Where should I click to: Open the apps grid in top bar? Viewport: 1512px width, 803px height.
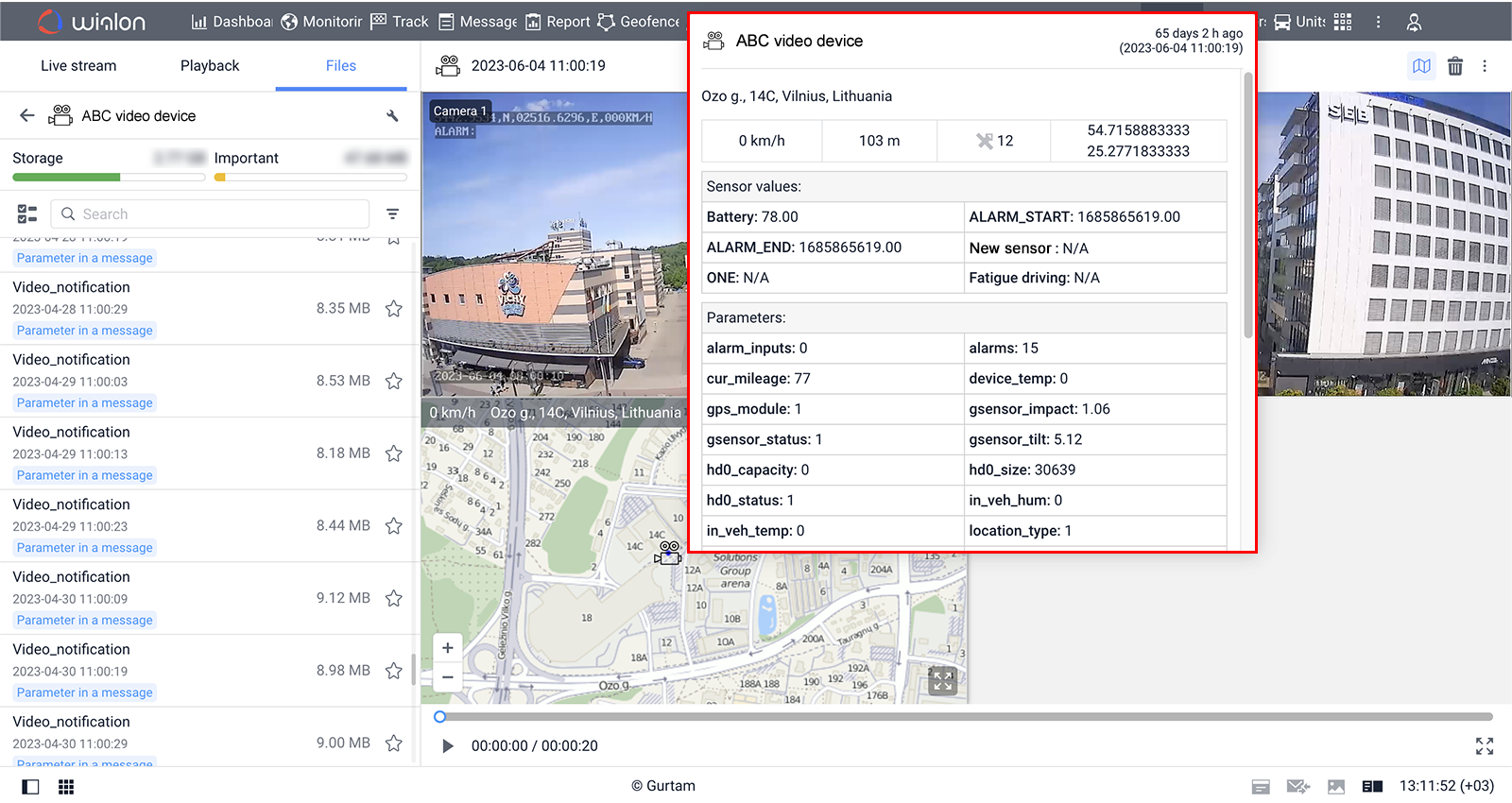tap(1343, 22)
